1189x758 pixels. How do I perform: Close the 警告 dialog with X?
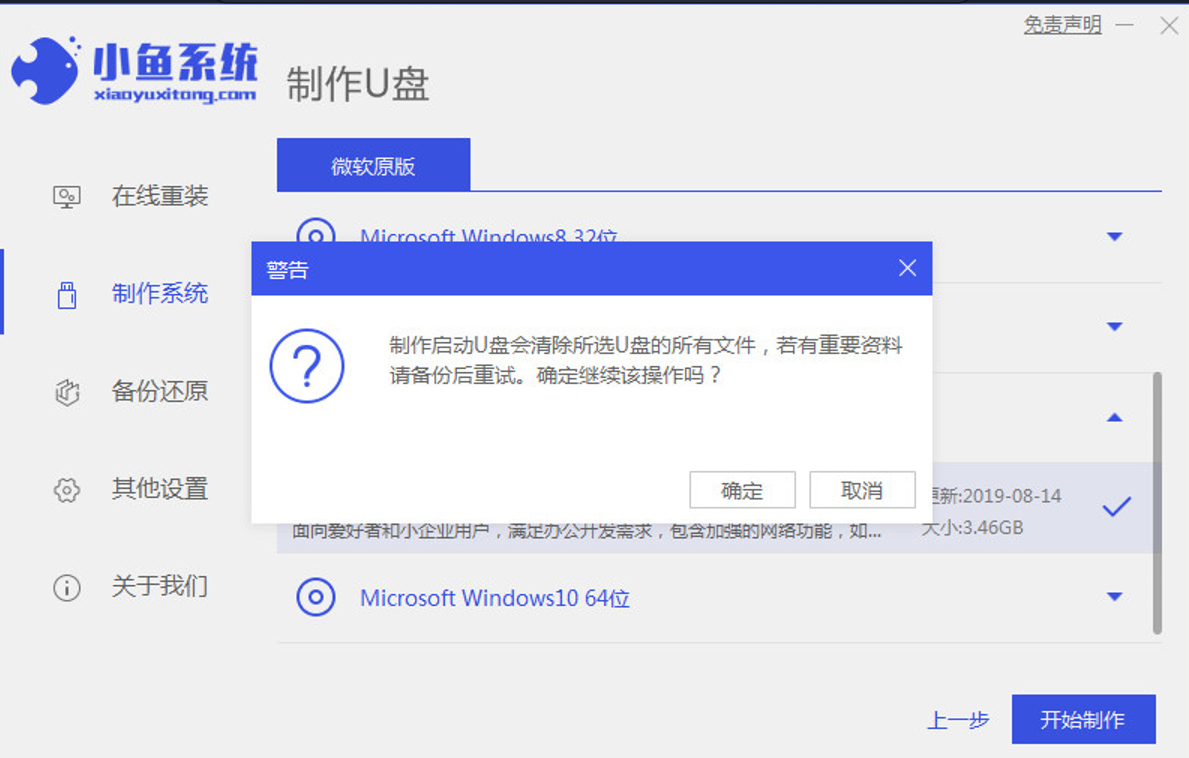(907, 268)
